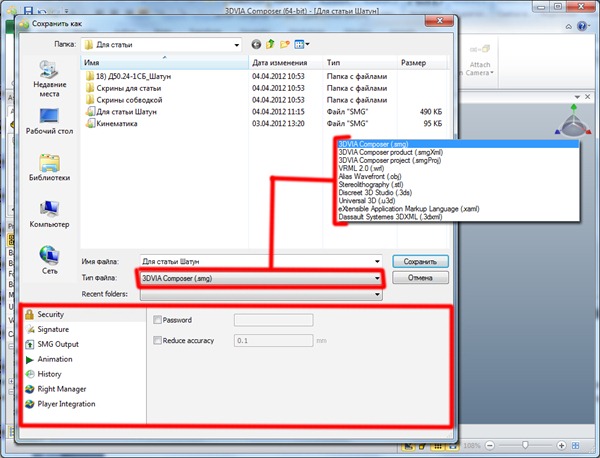Sort by the Тип column header

[x=360, y=62]
